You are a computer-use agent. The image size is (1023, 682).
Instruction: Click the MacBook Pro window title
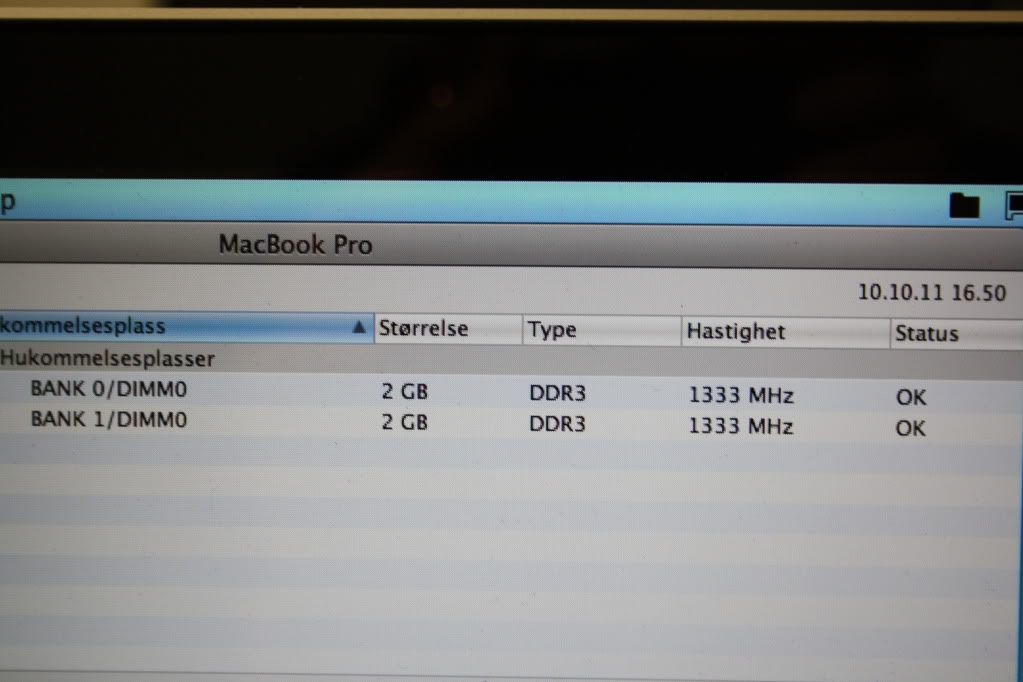click(295, 244)
